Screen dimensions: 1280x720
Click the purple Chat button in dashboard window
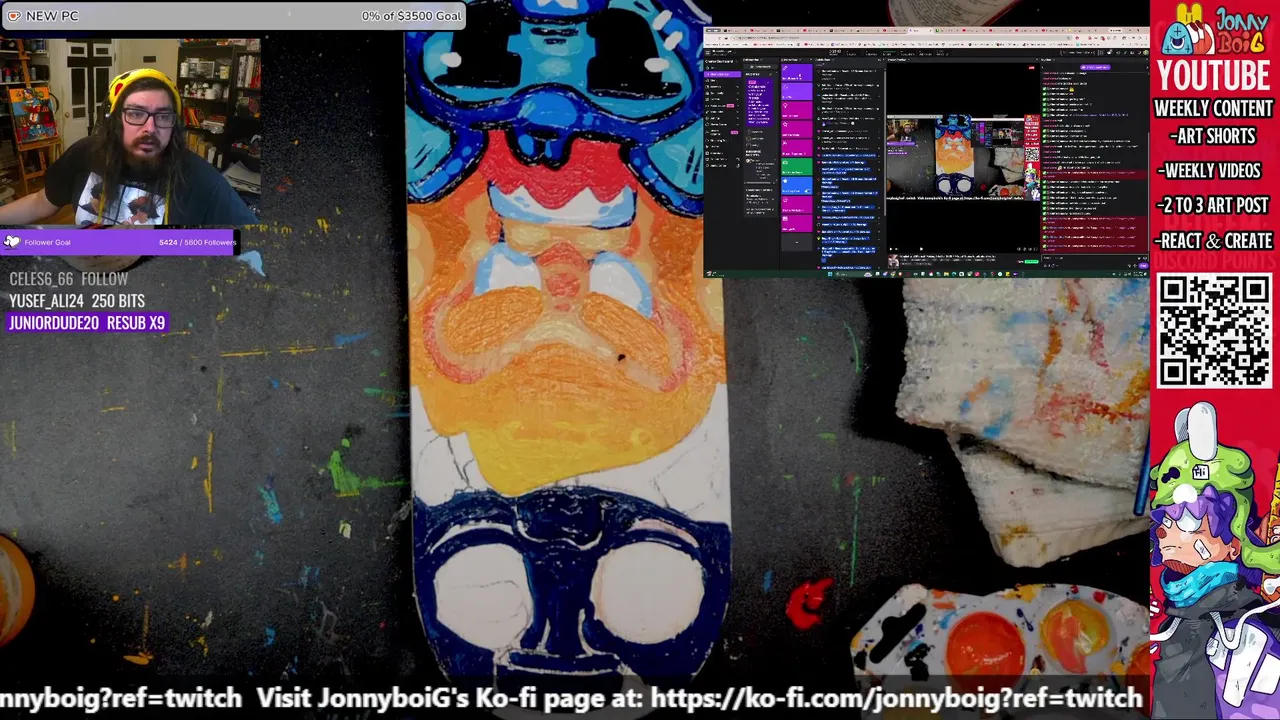1144,265
